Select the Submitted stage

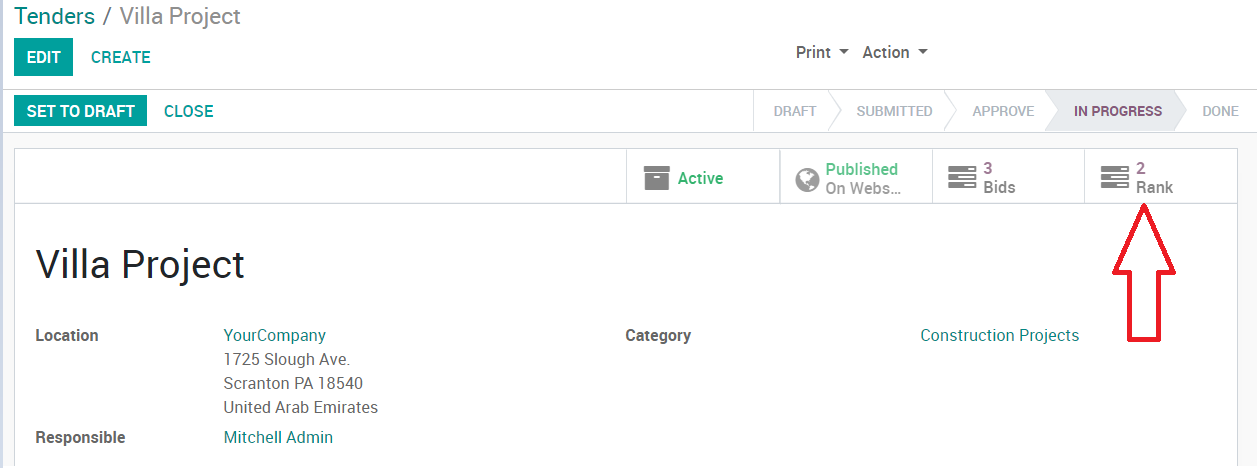[x=894, y=111]
